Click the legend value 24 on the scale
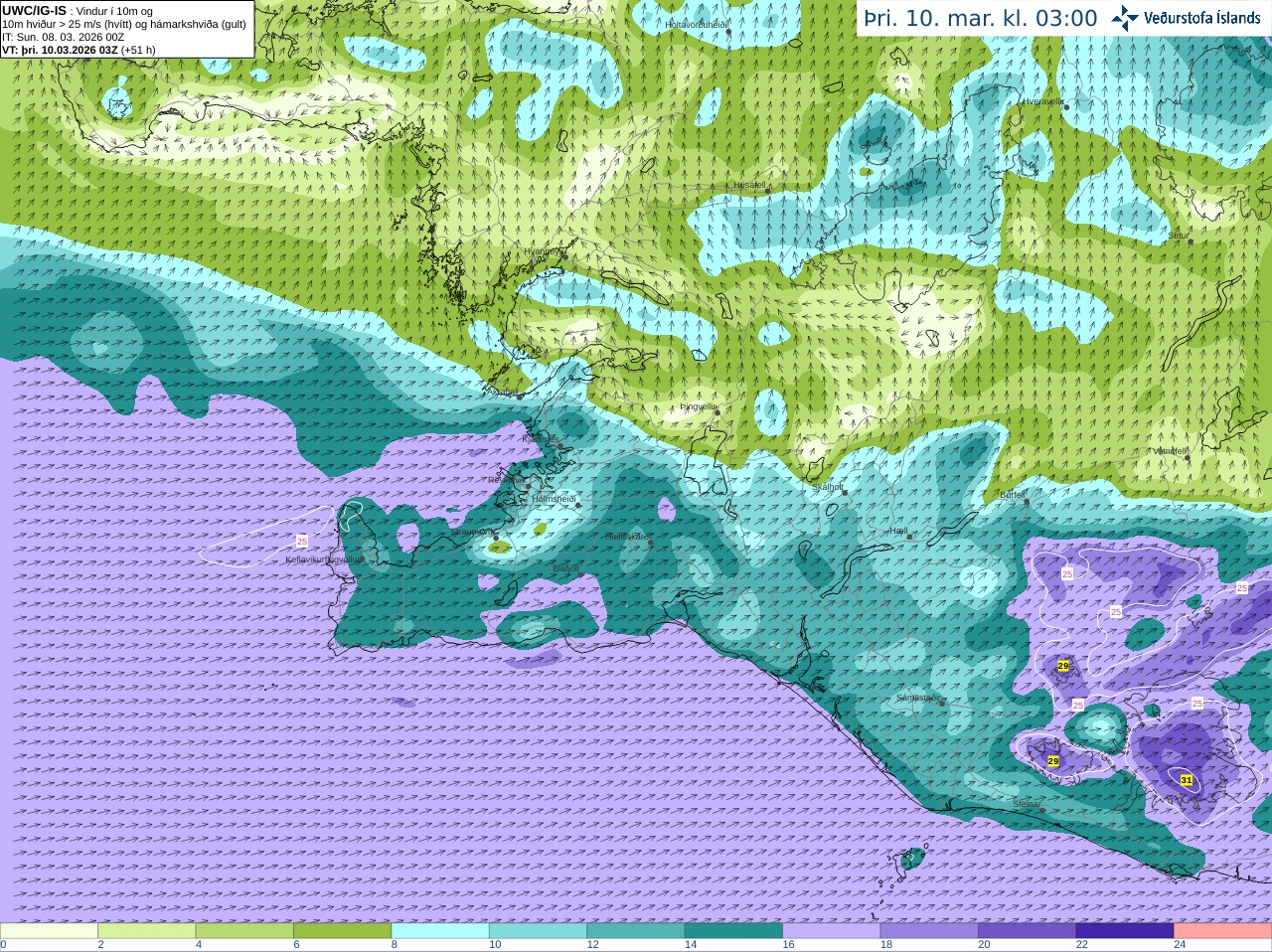Image resolution: width=1272 pixels, height=952 pixels. pos(1180,945)
